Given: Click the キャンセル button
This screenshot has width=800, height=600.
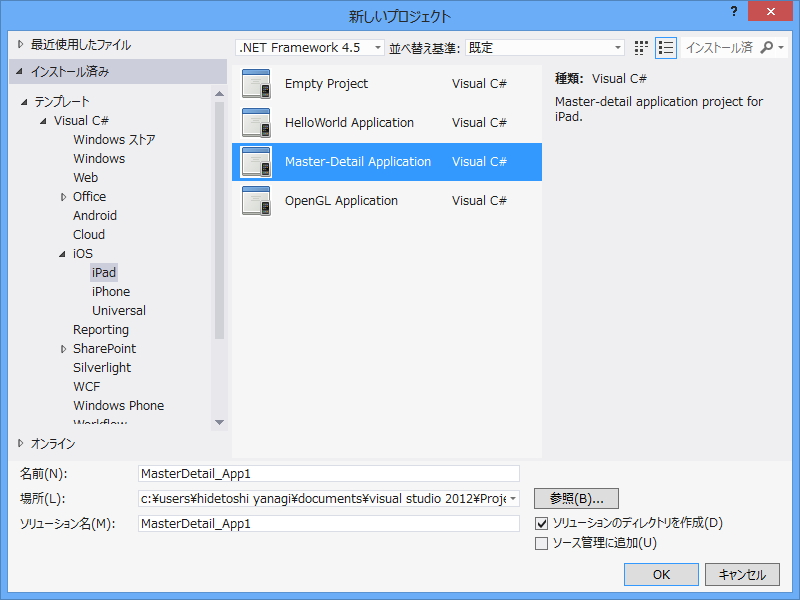Looking at the screenshot, I should pyautogui.click(x=742, y=574).
